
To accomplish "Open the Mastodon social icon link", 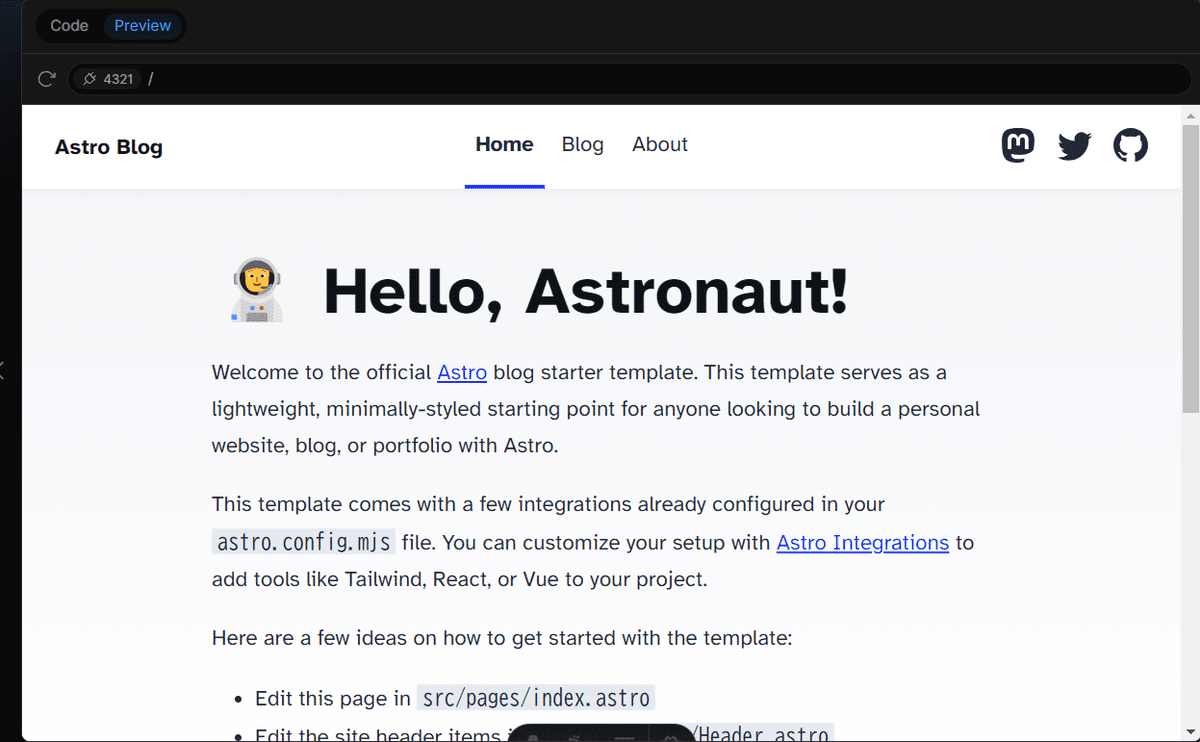I will [1018, 146].
